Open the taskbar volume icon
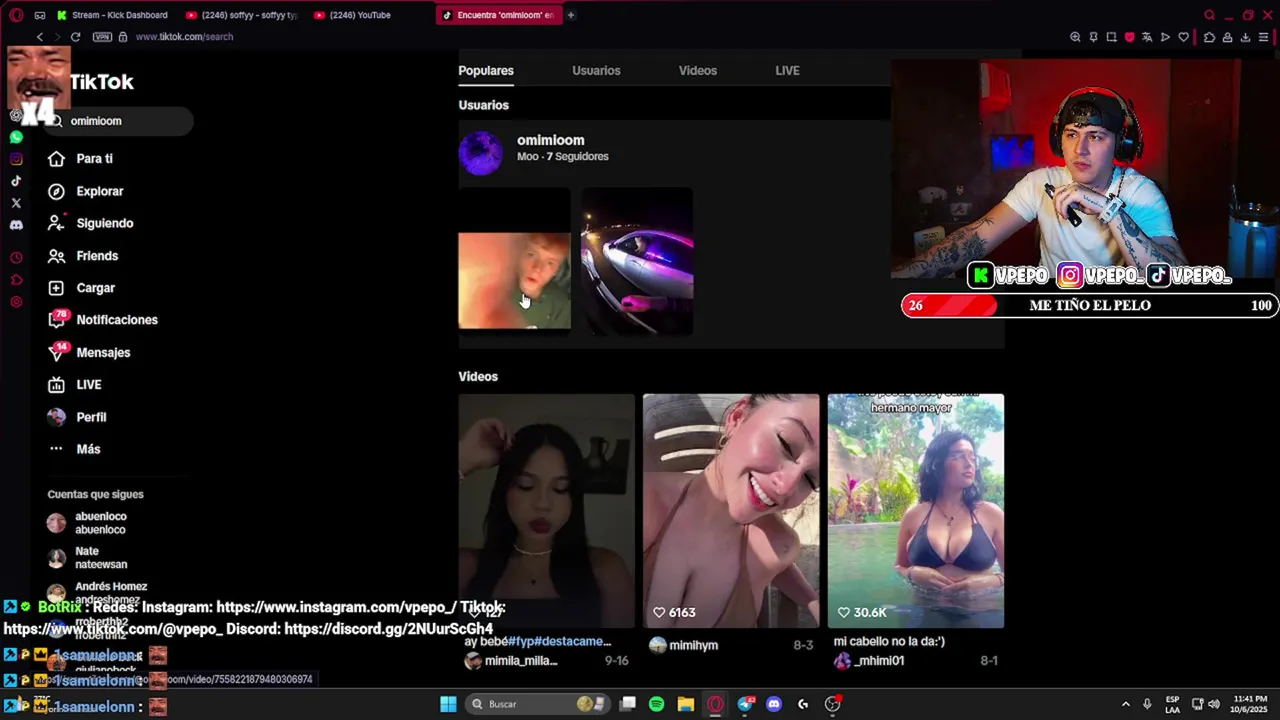Viewport: 1280px width, 720px height. [1216, 704]
